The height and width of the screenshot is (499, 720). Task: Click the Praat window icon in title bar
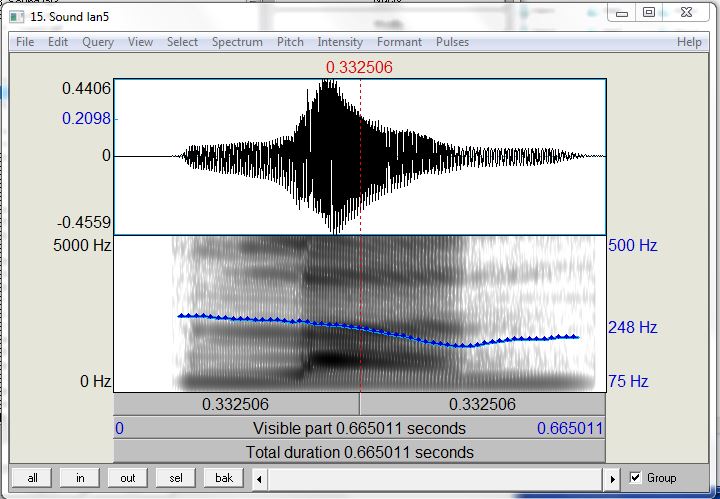coord(17,17)
